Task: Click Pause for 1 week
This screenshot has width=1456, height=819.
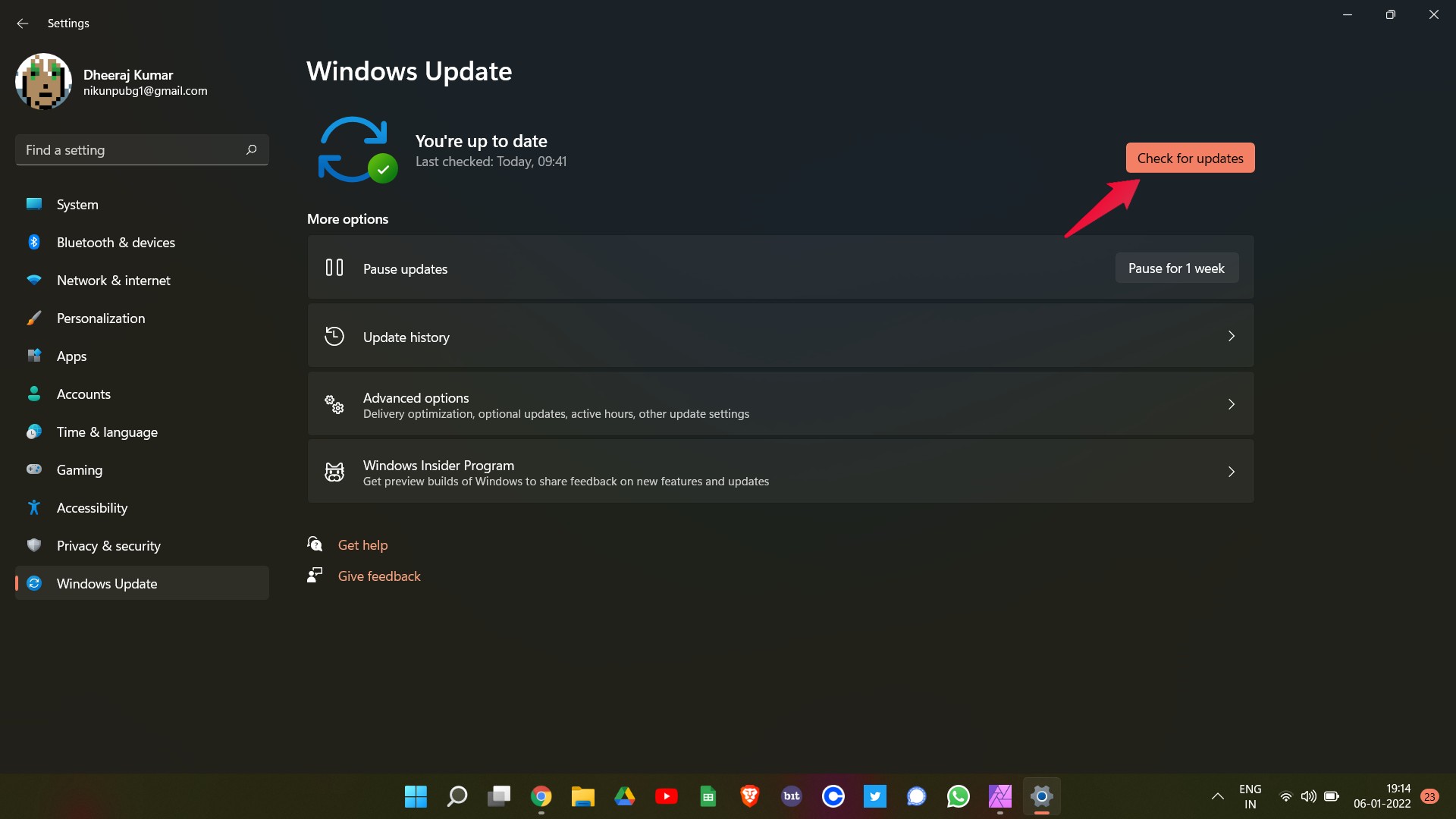Action: point(1176,267)
